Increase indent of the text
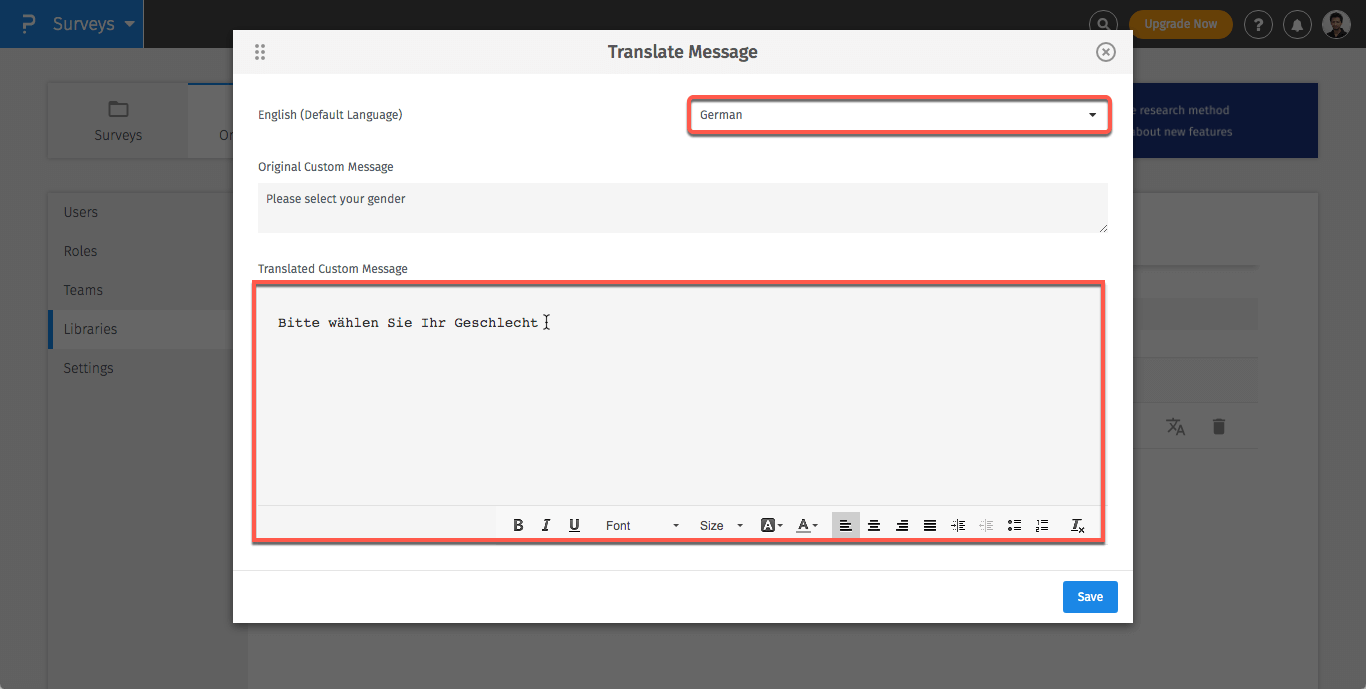This screenshot has width=1366, height=689. click(958, 525)
